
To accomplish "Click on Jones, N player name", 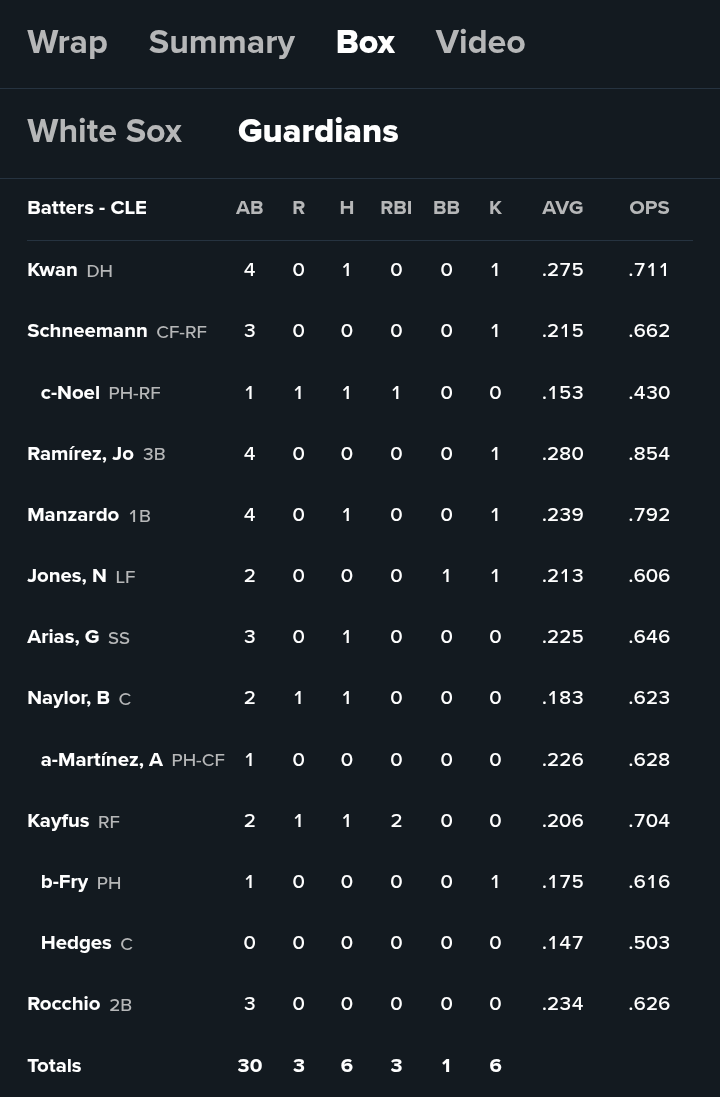I will [x=67, y=576].
